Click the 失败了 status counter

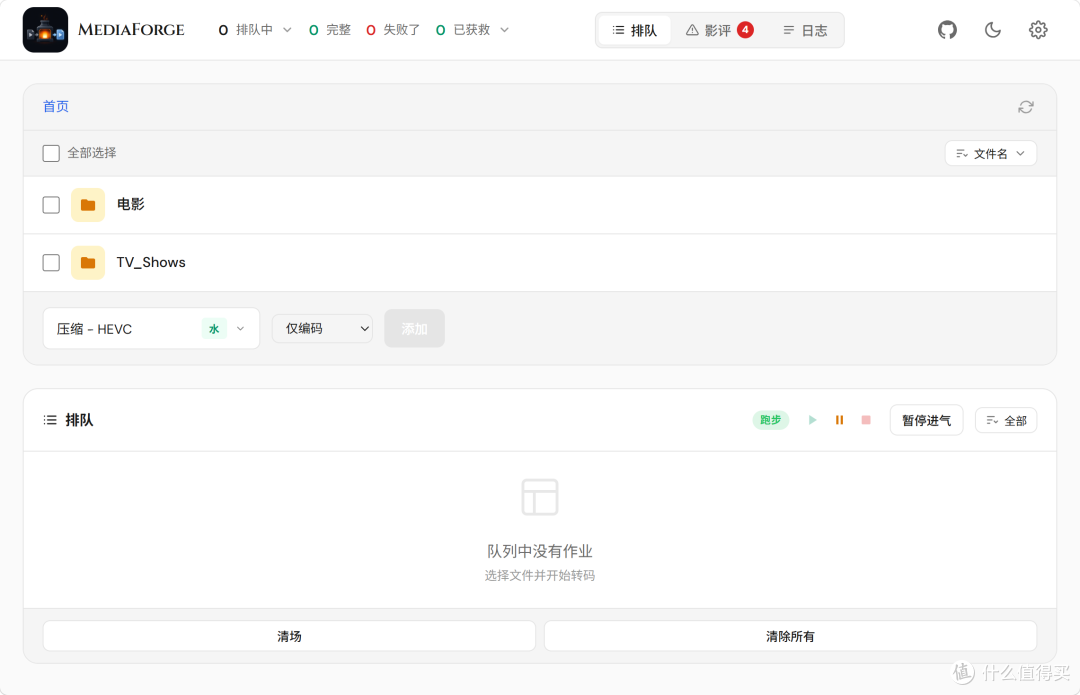pos(393,30)
